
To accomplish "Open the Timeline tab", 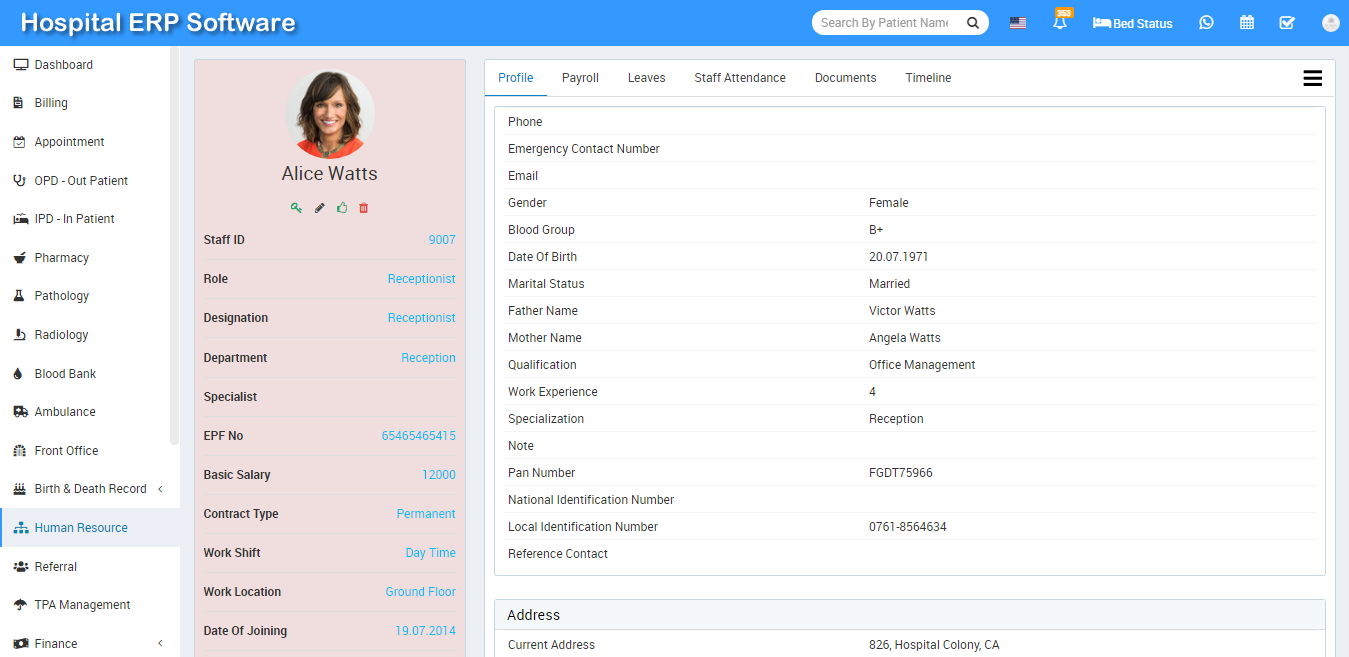I will click(928, 78).
